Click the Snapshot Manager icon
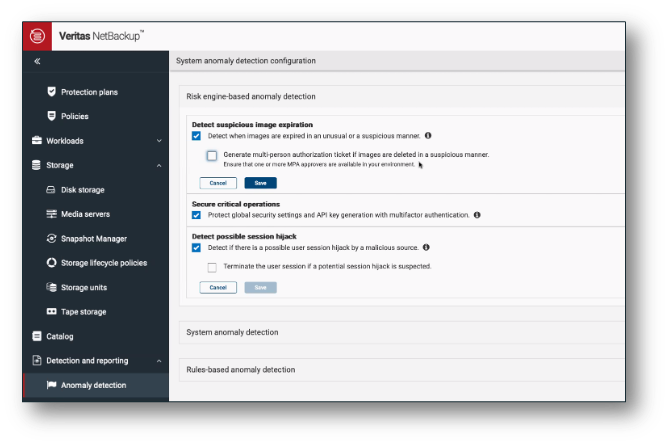 tap(52, 239)
